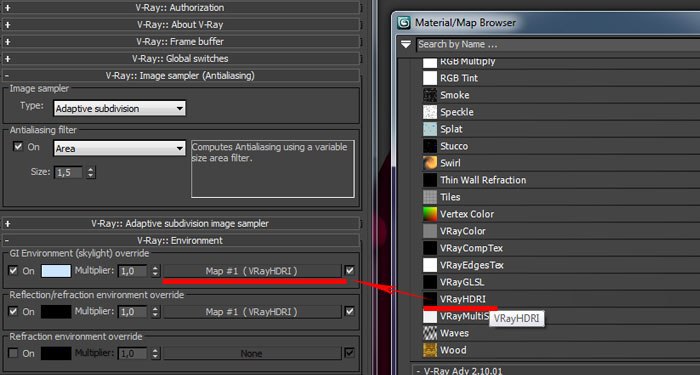This screenshot has width=700, height=375.
Task: Select the VRayHDRI map icon
Action: [429, 299]
